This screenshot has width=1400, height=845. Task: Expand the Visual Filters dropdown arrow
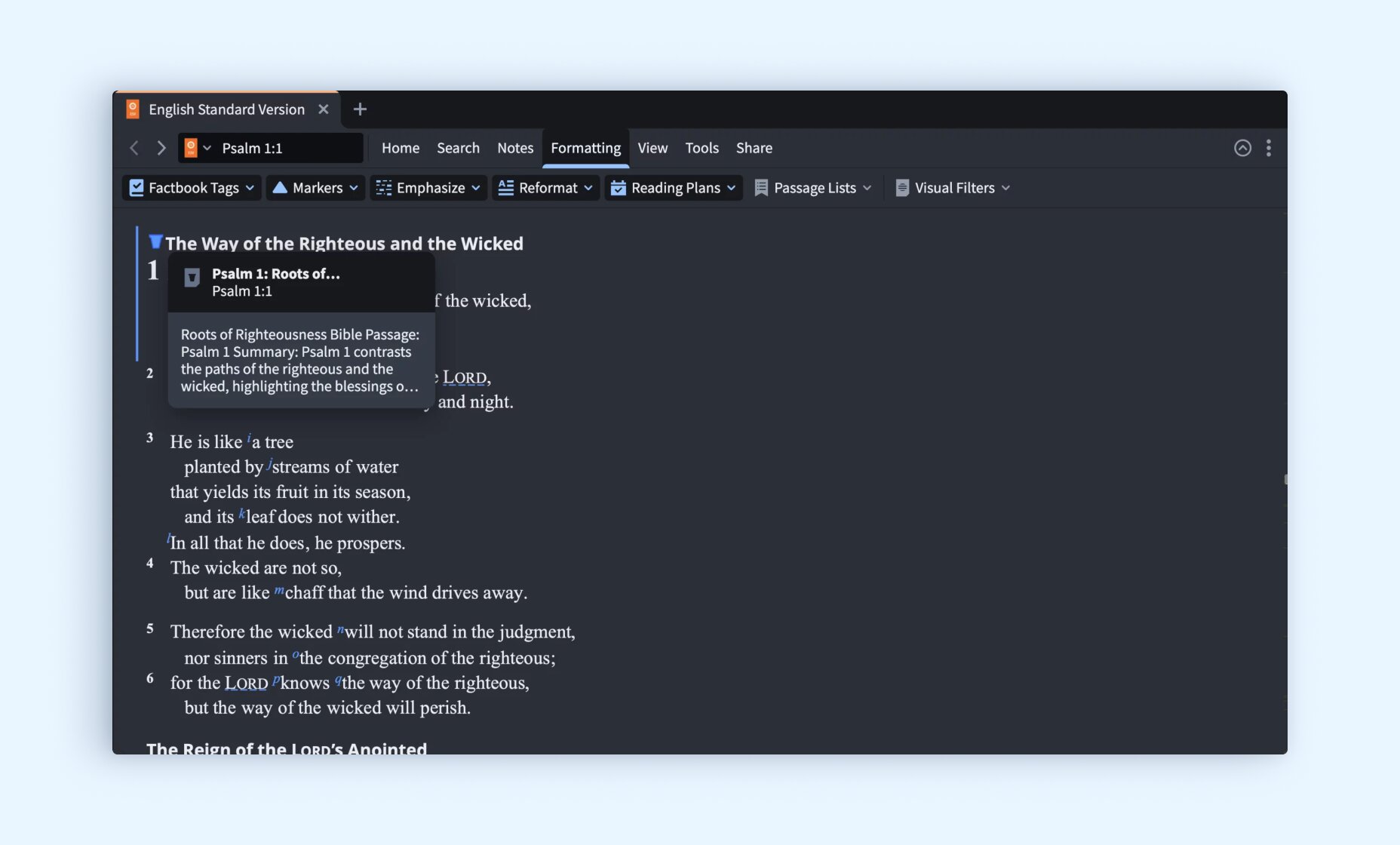point(1005,188)
